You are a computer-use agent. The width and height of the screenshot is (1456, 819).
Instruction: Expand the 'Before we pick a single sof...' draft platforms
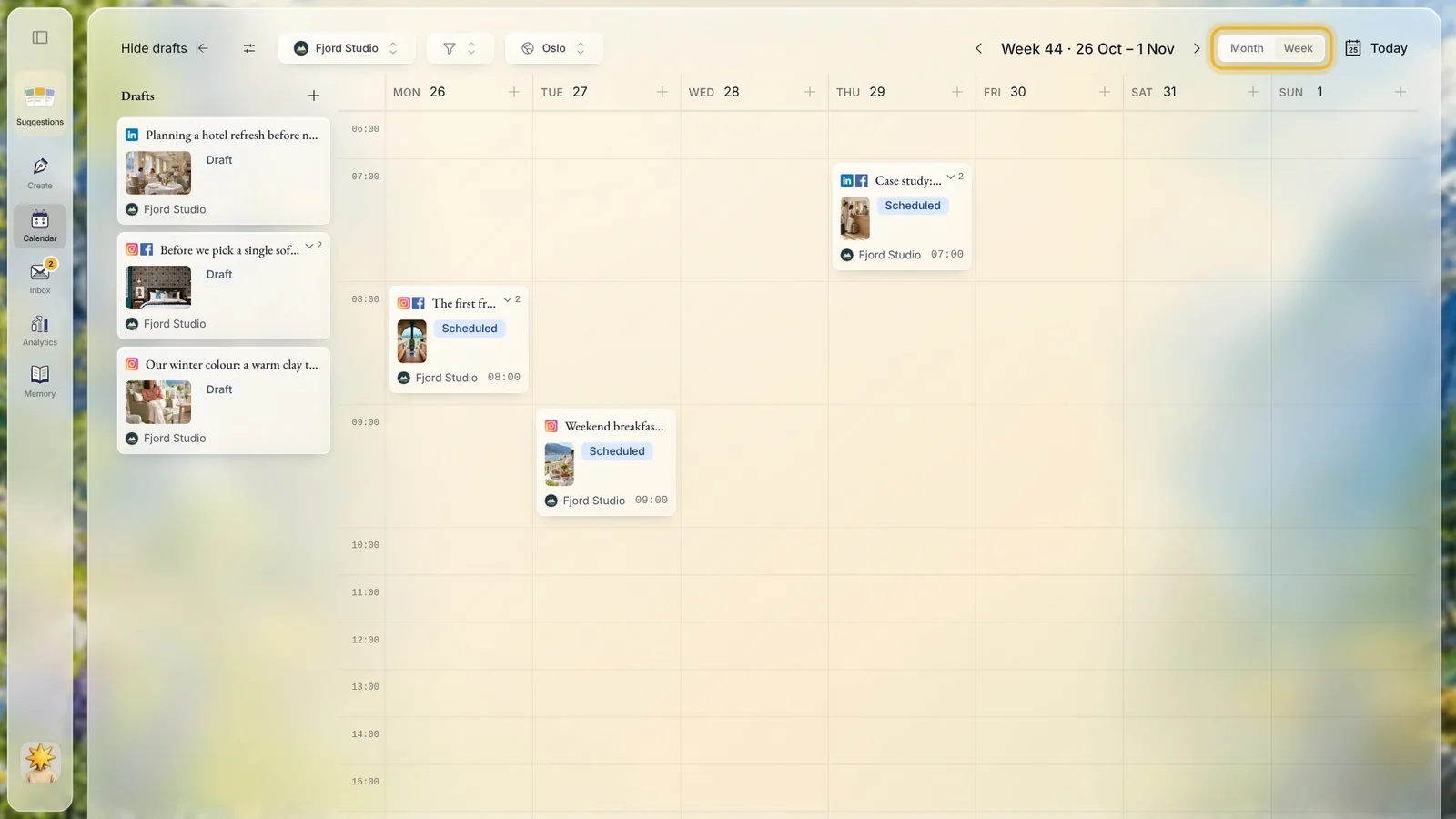tap(314, 246)
